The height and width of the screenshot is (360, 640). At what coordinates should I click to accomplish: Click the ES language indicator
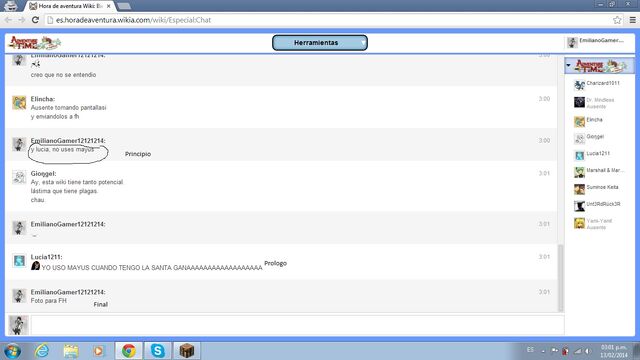click(530, 350)
